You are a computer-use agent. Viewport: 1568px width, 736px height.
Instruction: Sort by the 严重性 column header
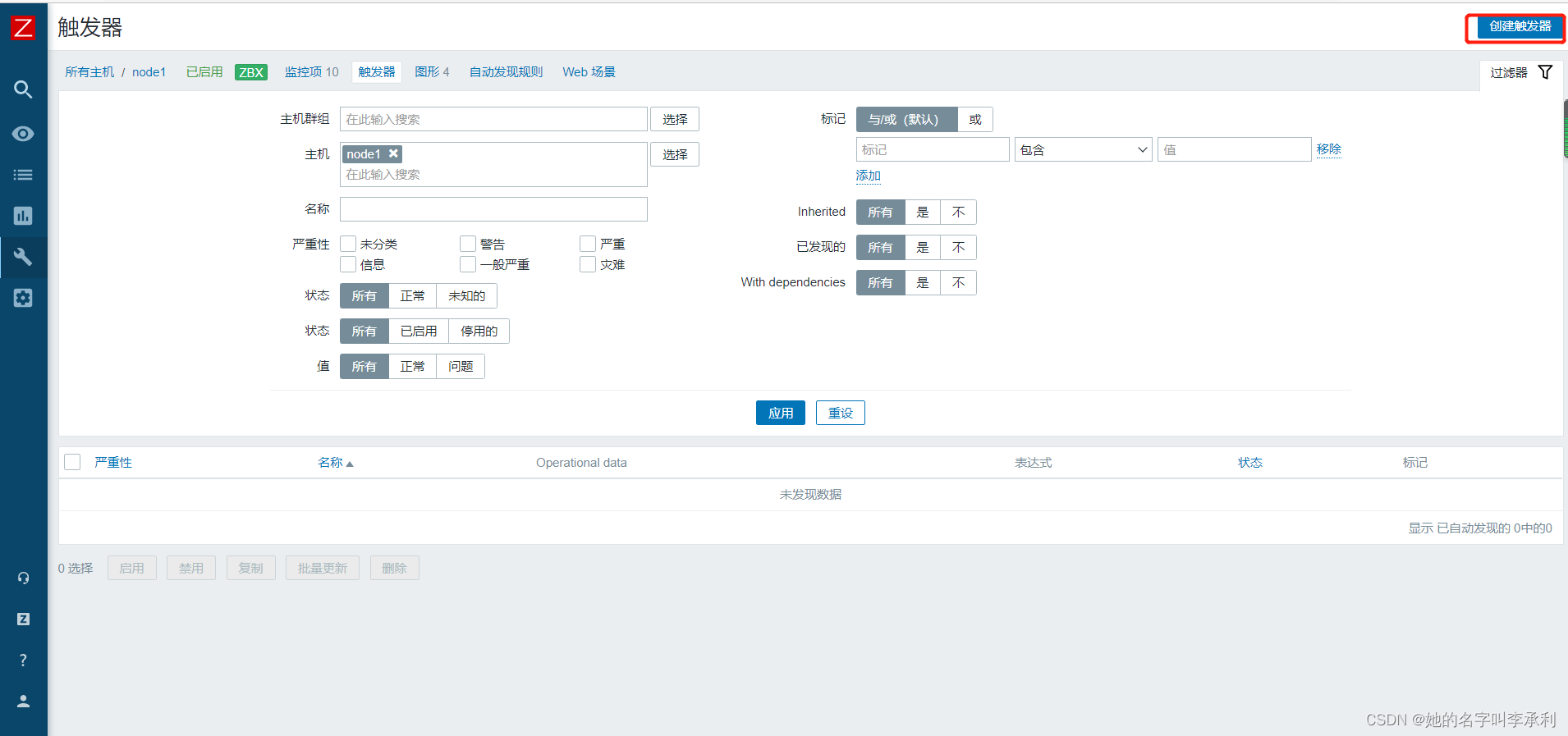coord(113,463)
